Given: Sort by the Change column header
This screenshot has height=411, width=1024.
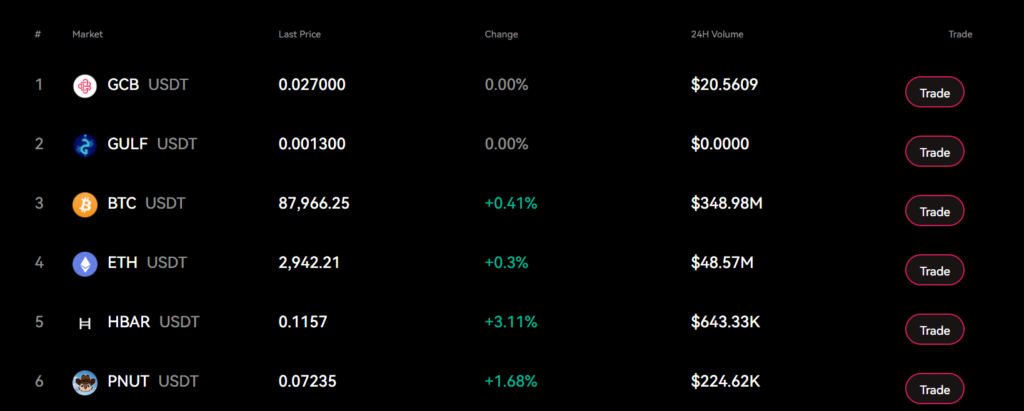Looking at the screenshot, I should click(501, 35).
